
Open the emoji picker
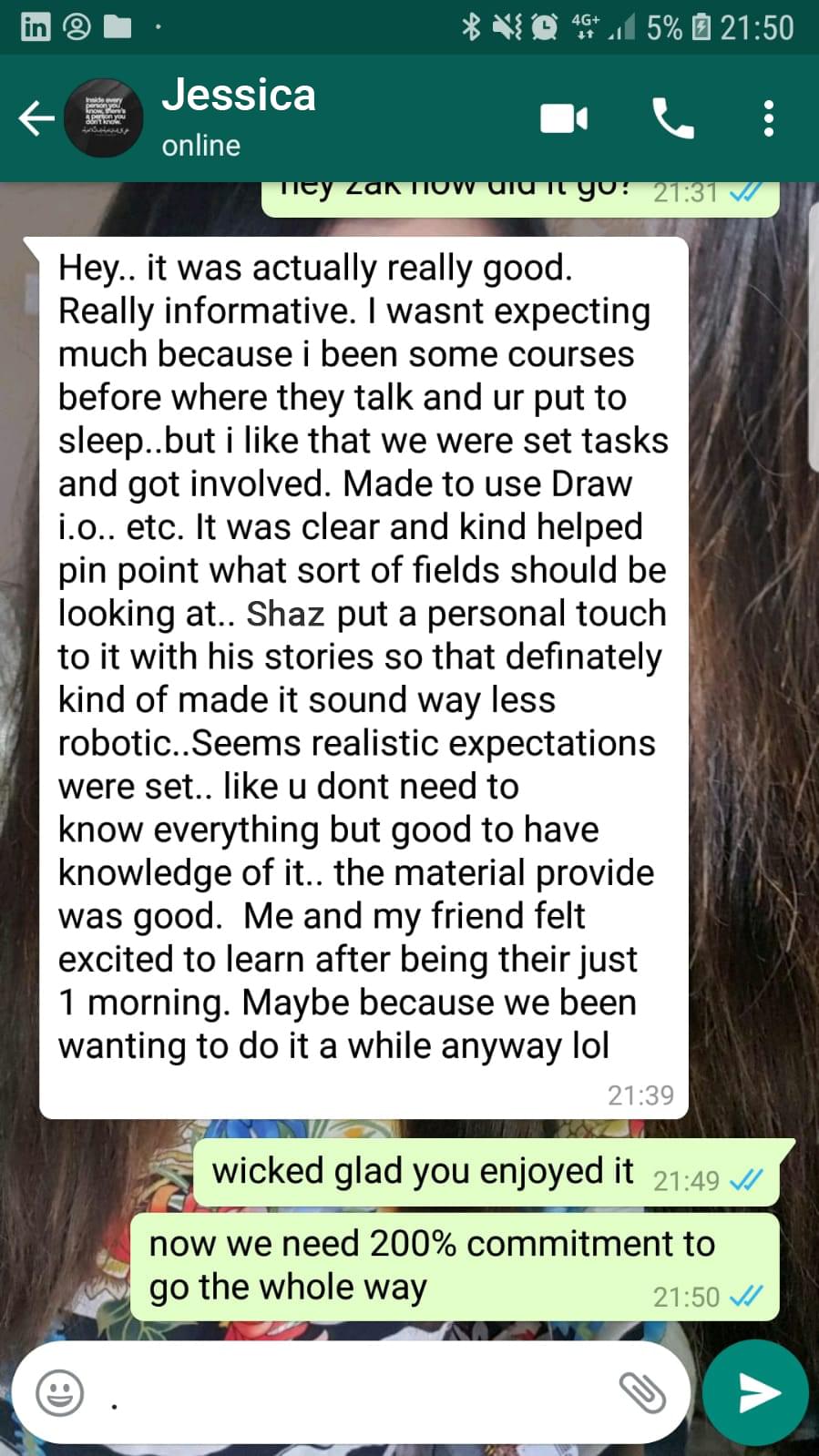(x=59, y=1392)
